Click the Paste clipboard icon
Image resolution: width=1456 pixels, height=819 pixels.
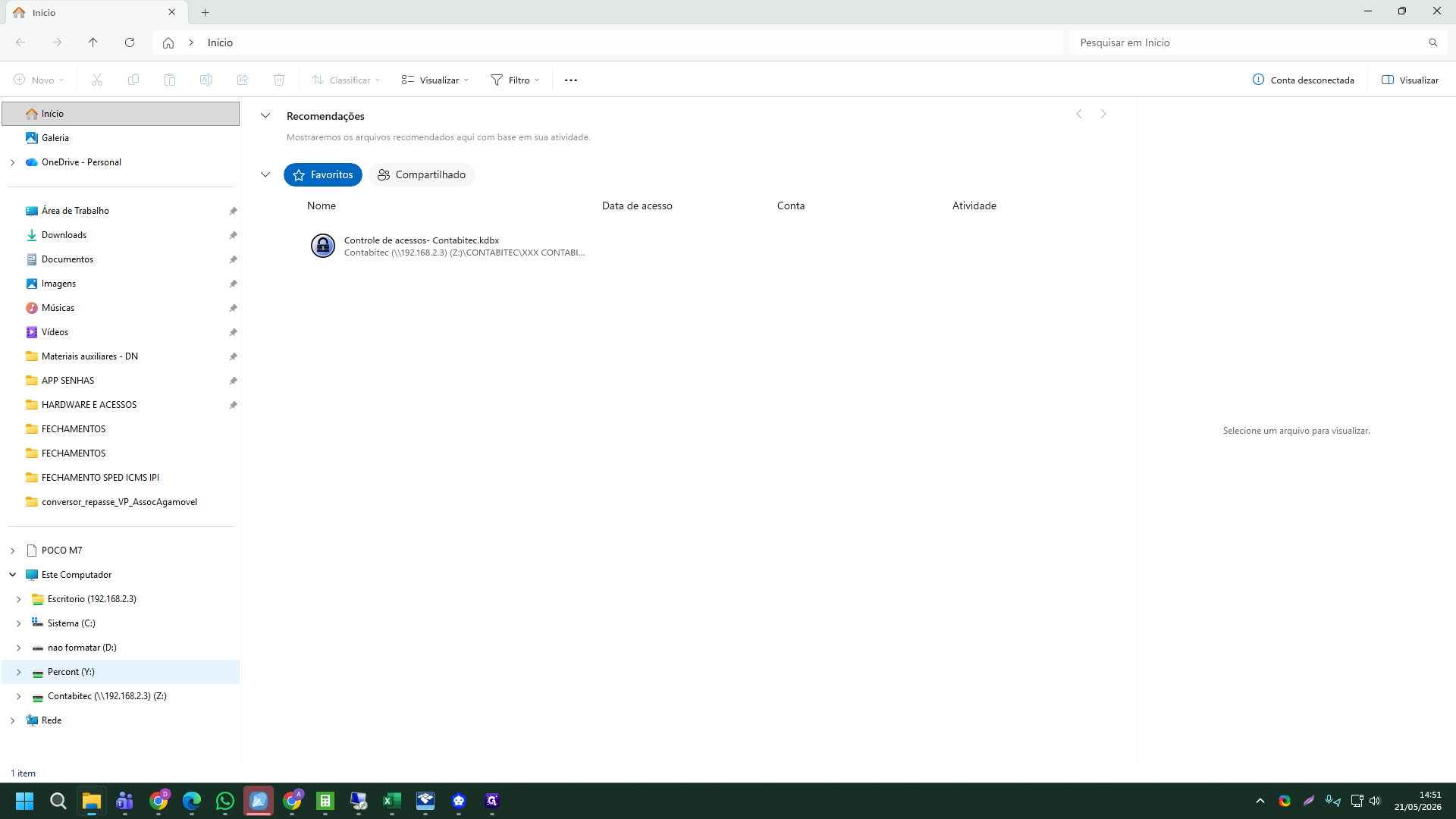[170, 80]
